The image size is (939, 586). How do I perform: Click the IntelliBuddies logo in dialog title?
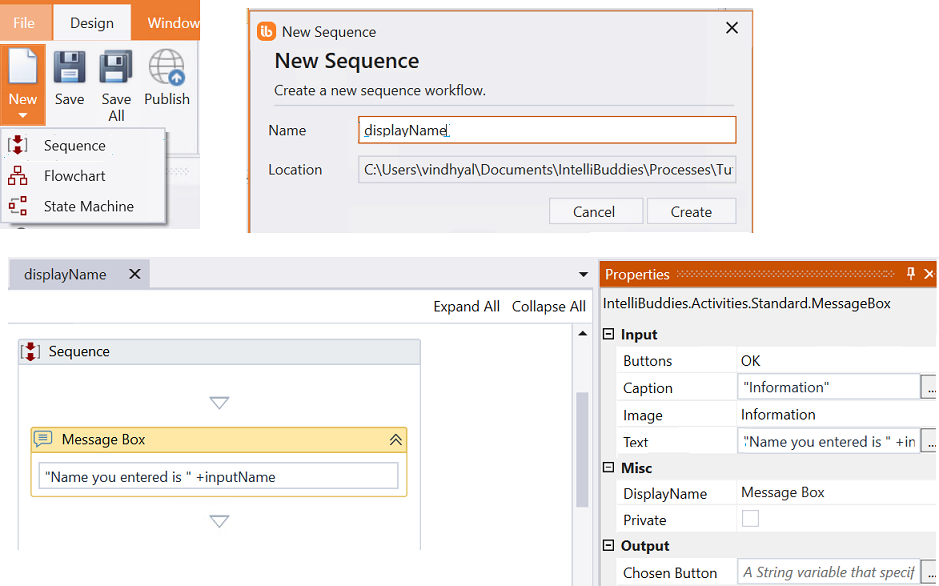point(266,31)
